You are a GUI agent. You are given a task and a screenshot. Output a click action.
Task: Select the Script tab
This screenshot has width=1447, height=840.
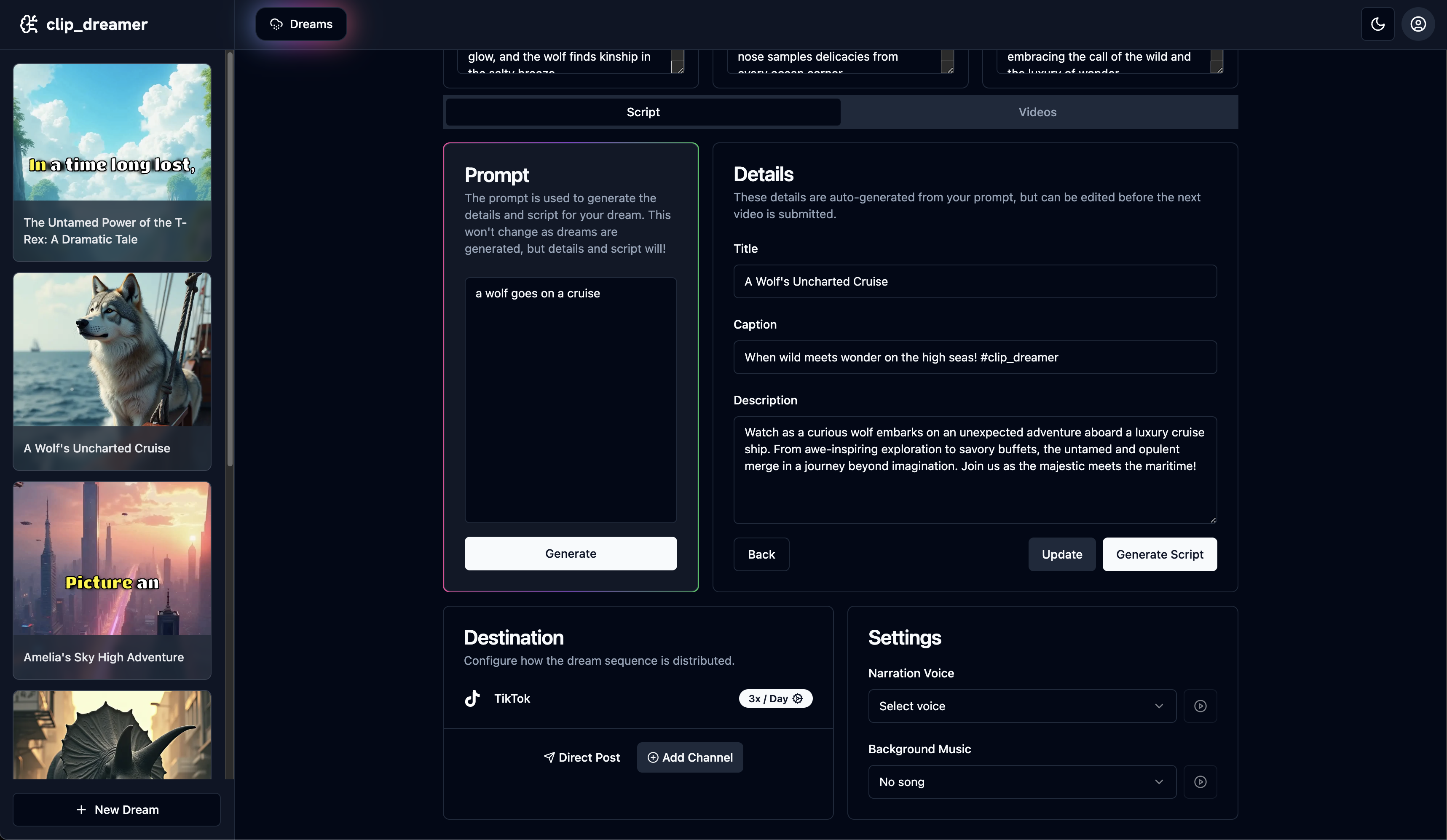point(643,112)
